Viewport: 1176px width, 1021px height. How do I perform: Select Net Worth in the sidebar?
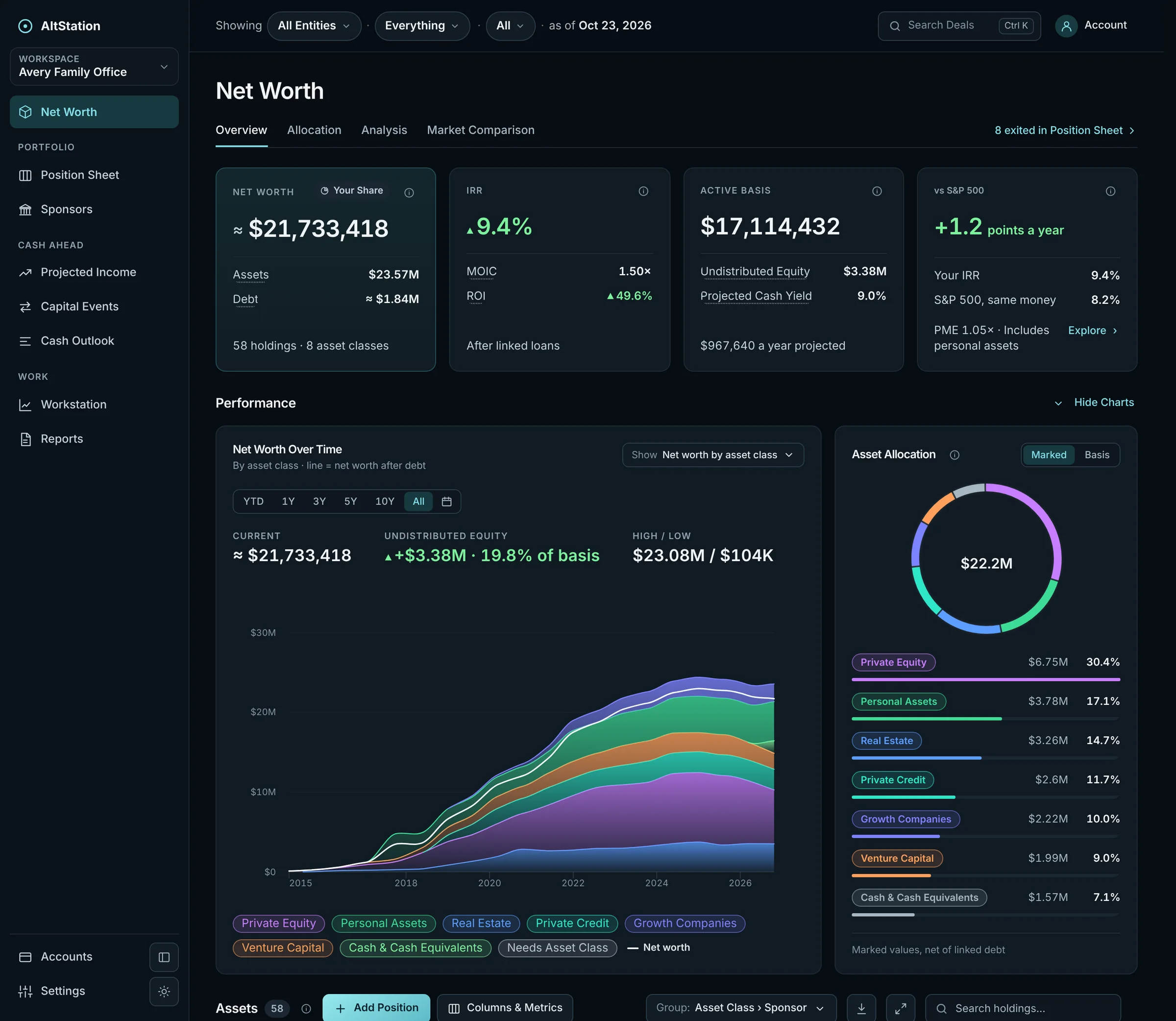pos(94,112)
